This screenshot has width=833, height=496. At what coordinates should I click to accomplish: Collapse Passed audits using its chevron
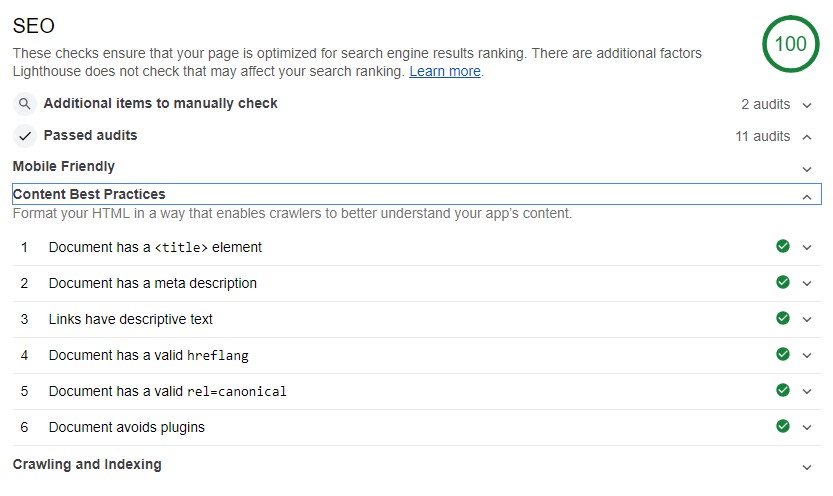tap(807, 137)
